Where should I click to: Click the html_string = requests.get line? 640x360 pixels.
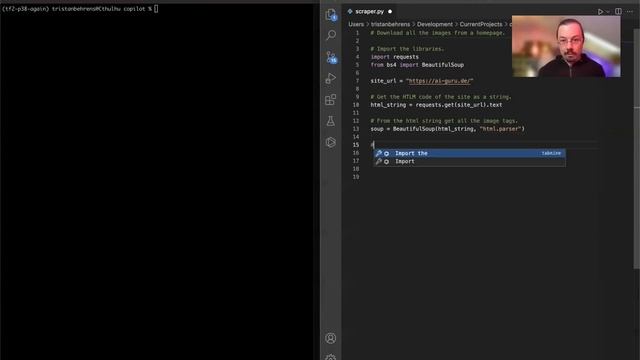(436, 105)
